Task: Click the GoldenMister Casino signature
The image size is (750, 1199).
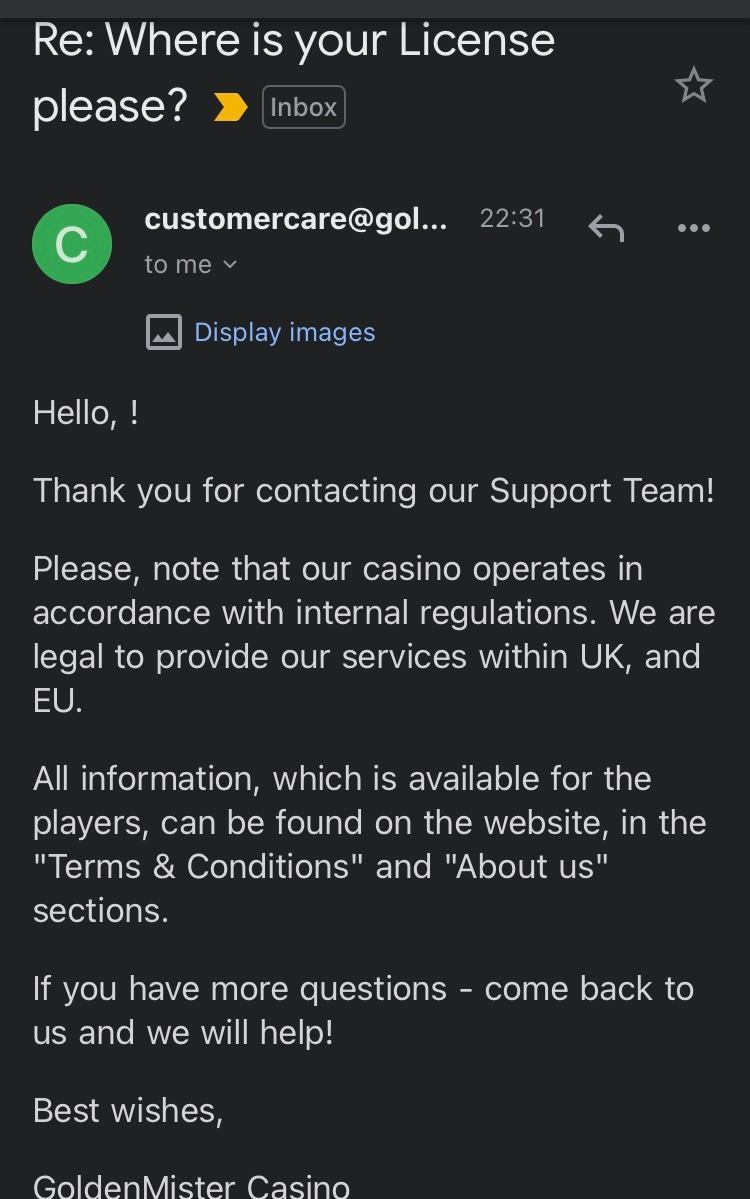Action: click(x=191, y=1186)
